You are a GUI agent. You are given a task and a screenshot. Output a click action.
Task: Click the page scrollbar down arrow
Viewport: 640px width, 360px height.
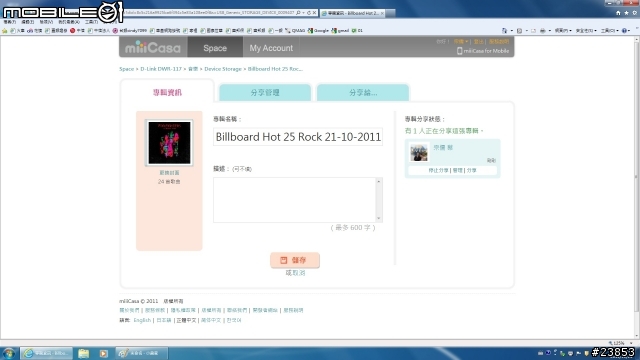(637, 336)
